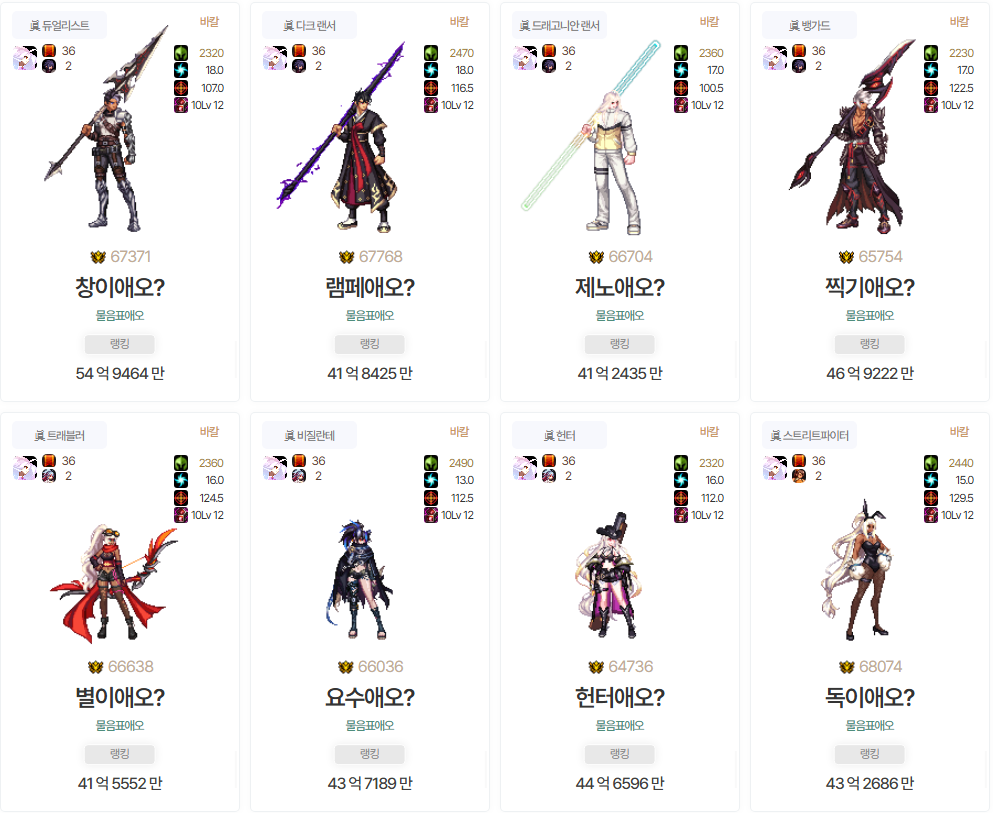
Task: Click the crown fame icon beside 67371
Action: click(98, 257)
